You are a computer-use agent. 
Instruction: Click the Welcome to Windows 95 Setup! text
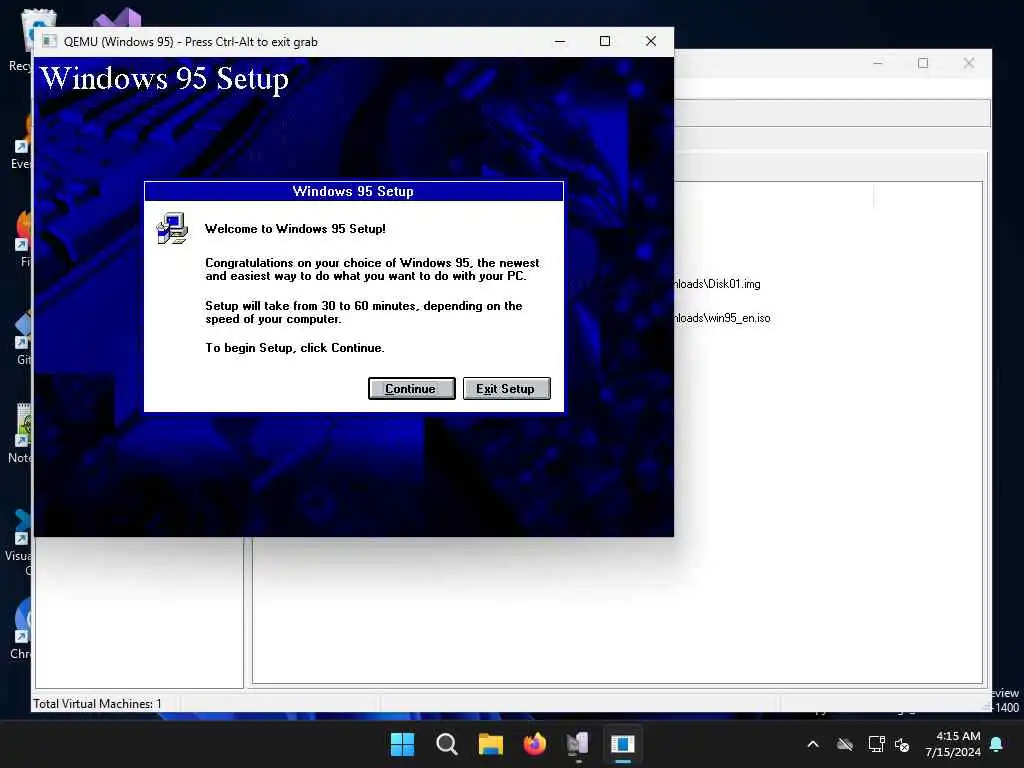point(295,229)
